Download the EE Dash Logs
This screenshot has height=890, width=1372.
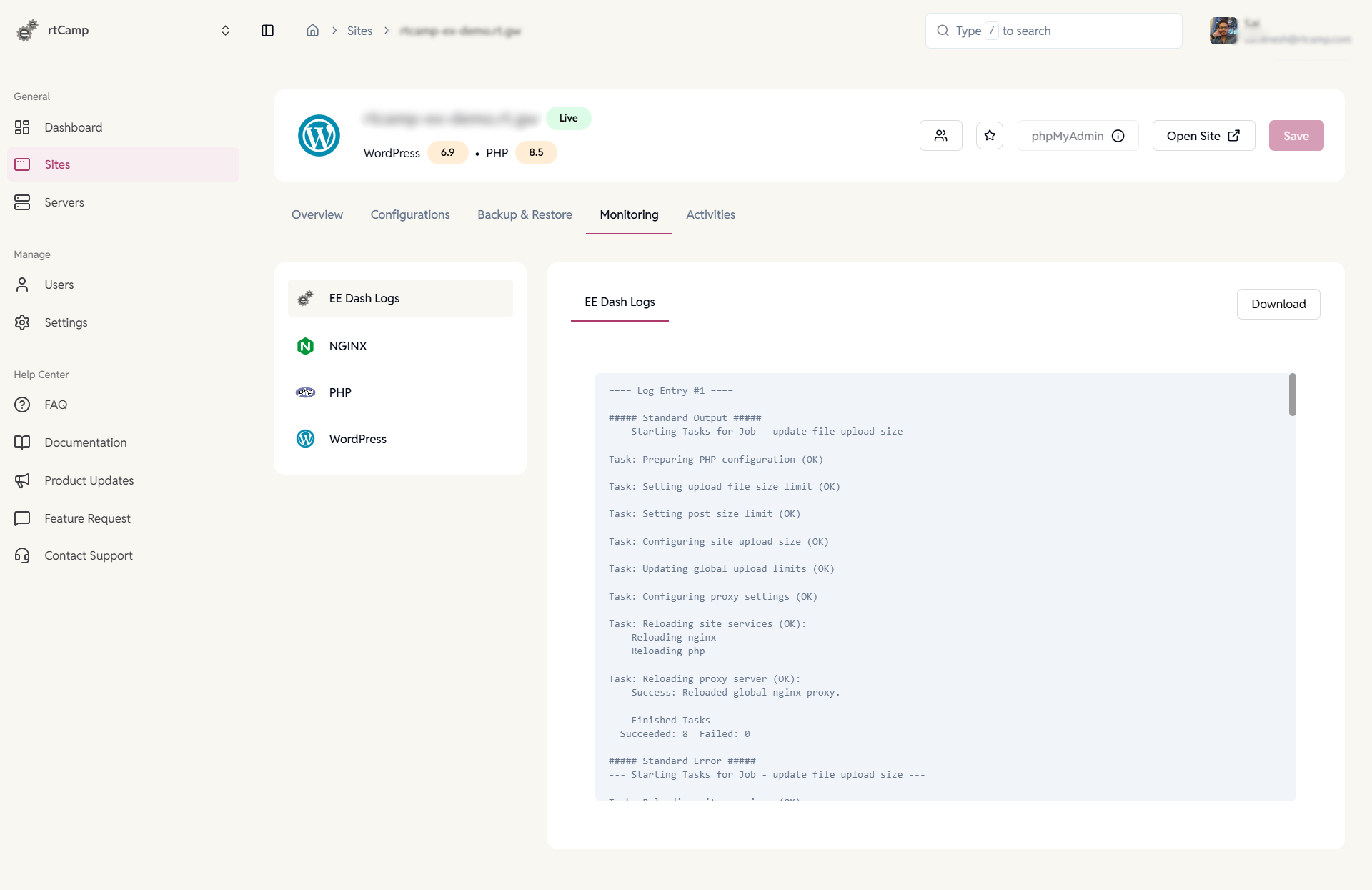point(1278,304)
